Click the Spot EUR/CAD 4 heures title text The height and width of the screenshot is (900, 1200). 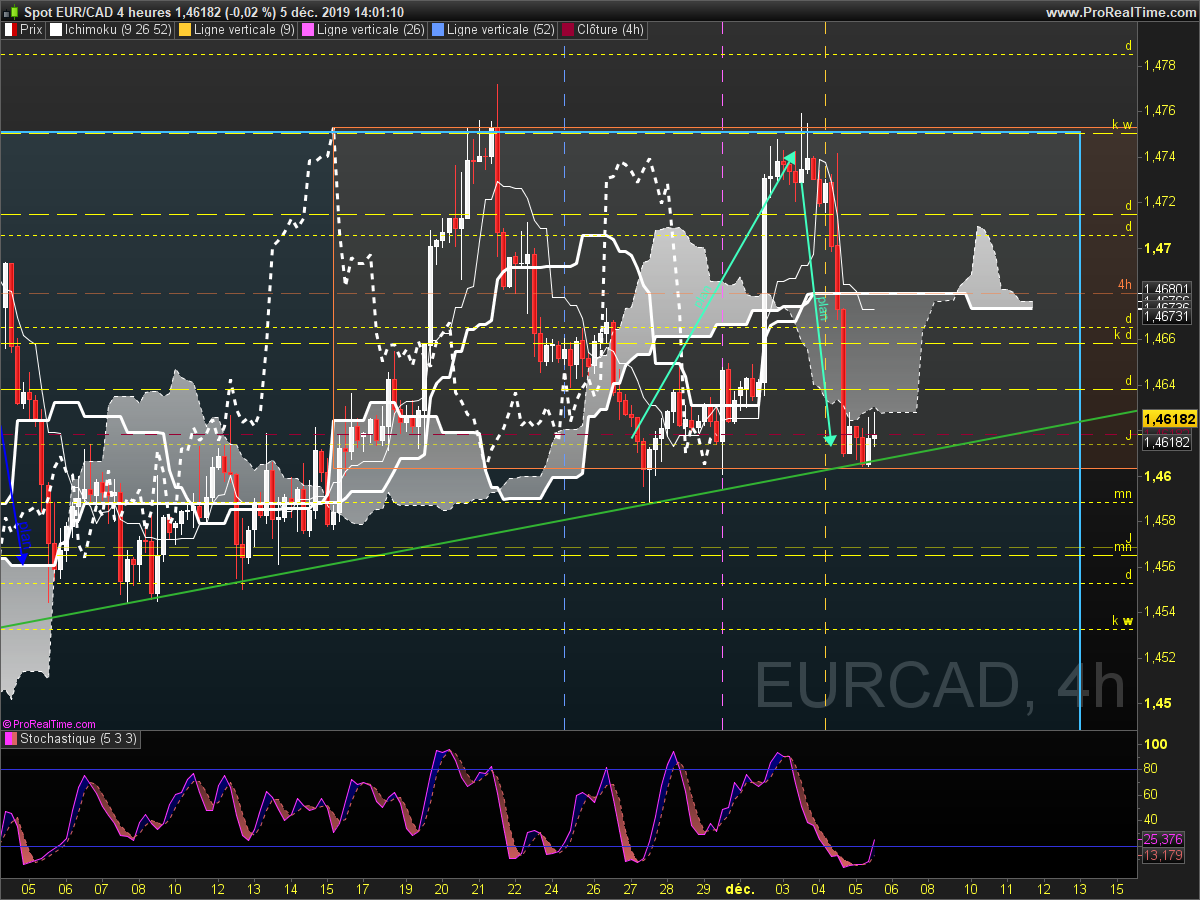[x=98, y=12]
